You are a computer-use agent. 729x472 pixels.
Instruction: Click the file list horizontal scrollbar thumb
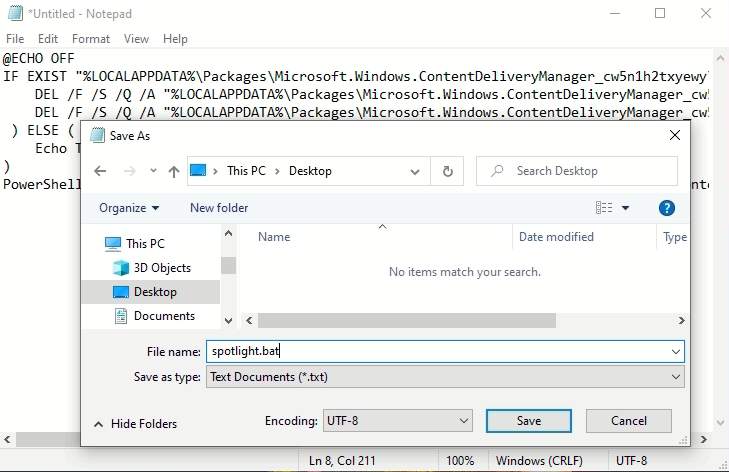click(x=407, y=320)
